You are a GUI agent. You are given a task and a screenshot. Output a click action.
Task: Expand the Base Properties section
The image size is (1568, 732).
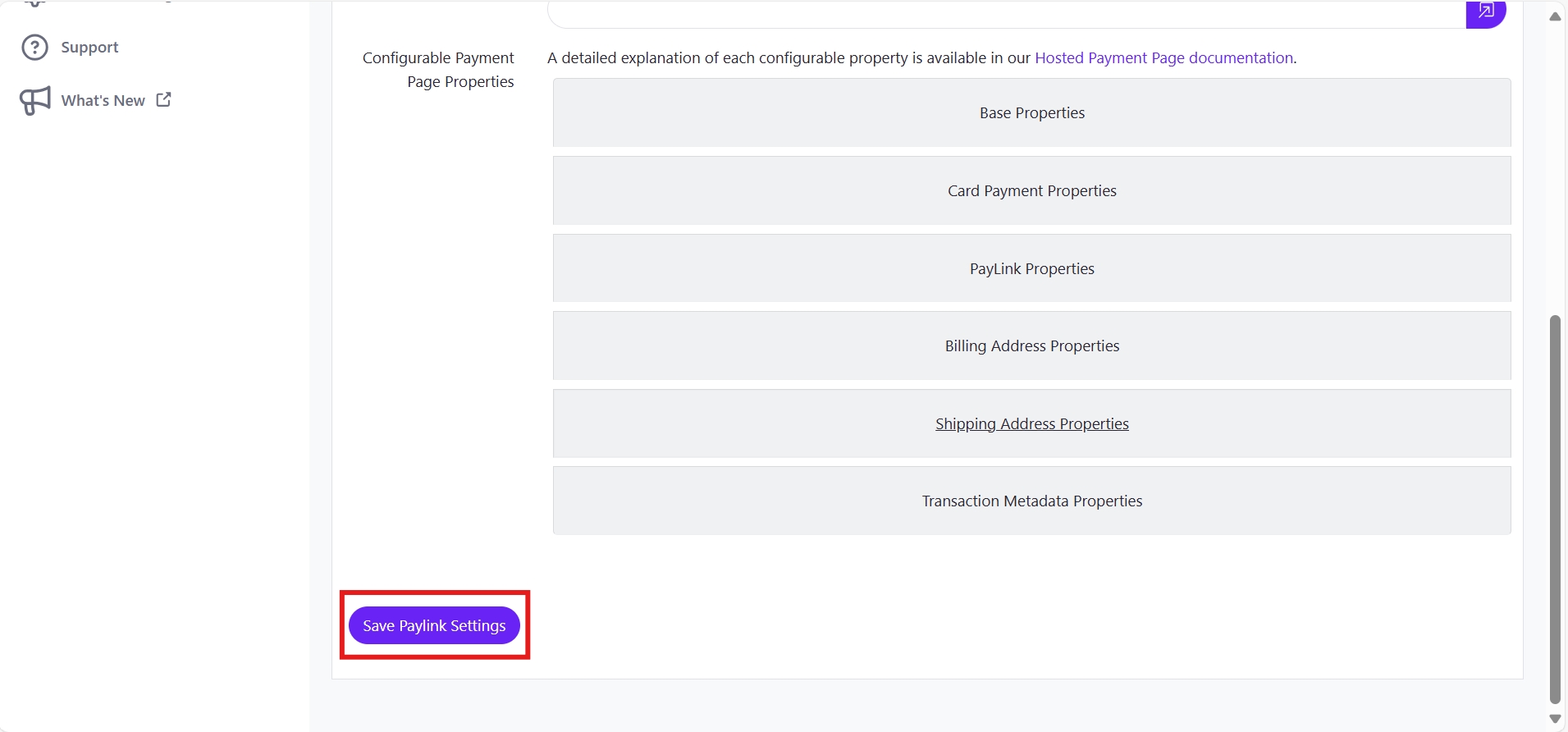pyautogui.click(x=1031, y=112)
